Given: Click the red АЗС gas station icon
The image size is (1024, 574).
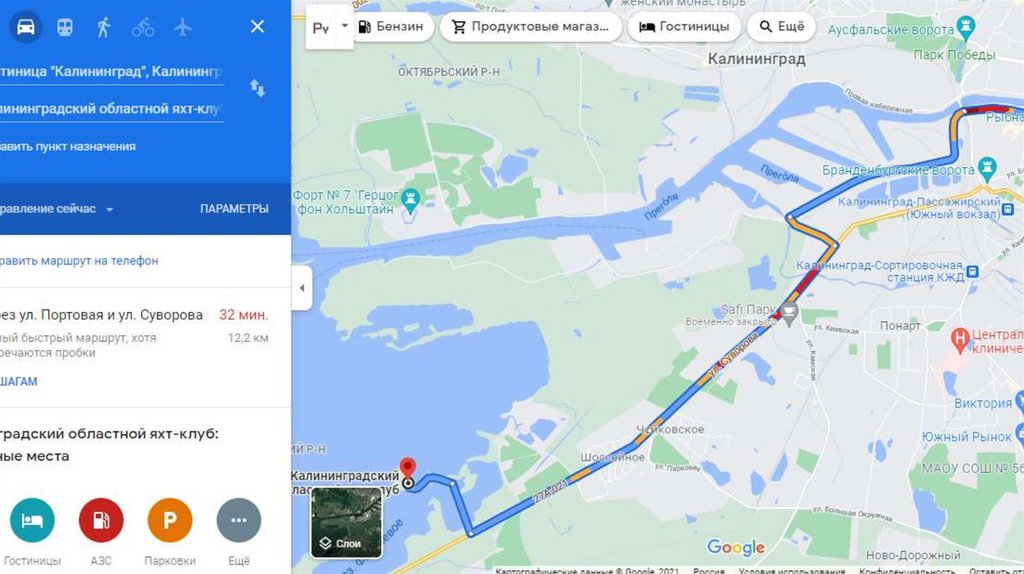Looking at the screenshot, I should coord(101,520).
